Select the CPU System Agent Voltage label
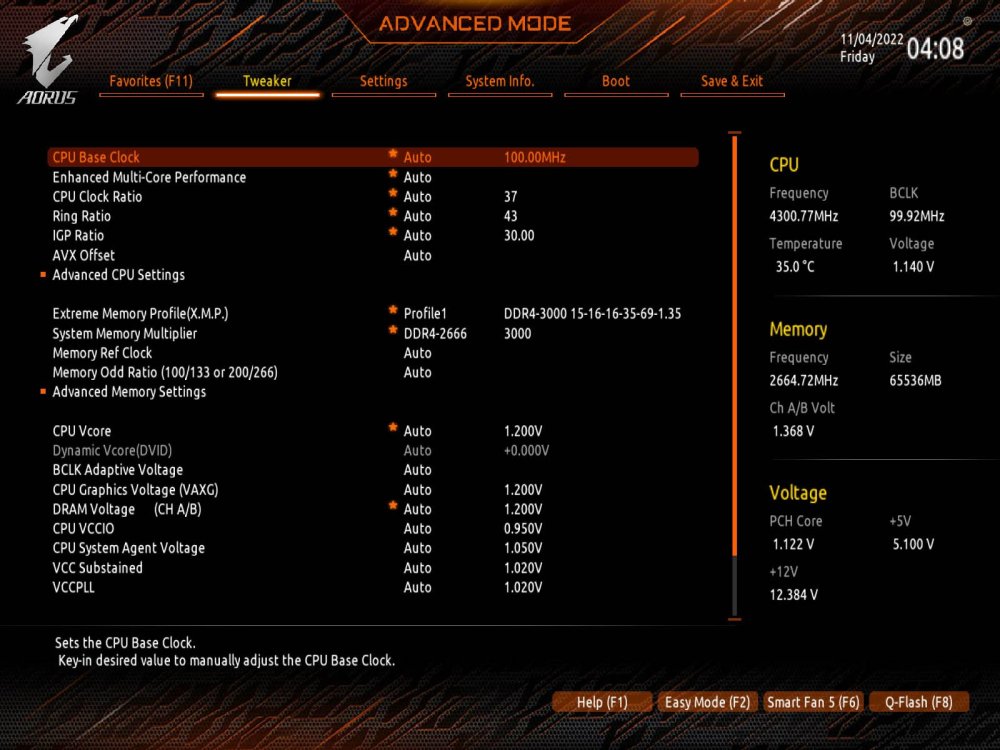This screenshot has width=1000, height=750. 128,548
